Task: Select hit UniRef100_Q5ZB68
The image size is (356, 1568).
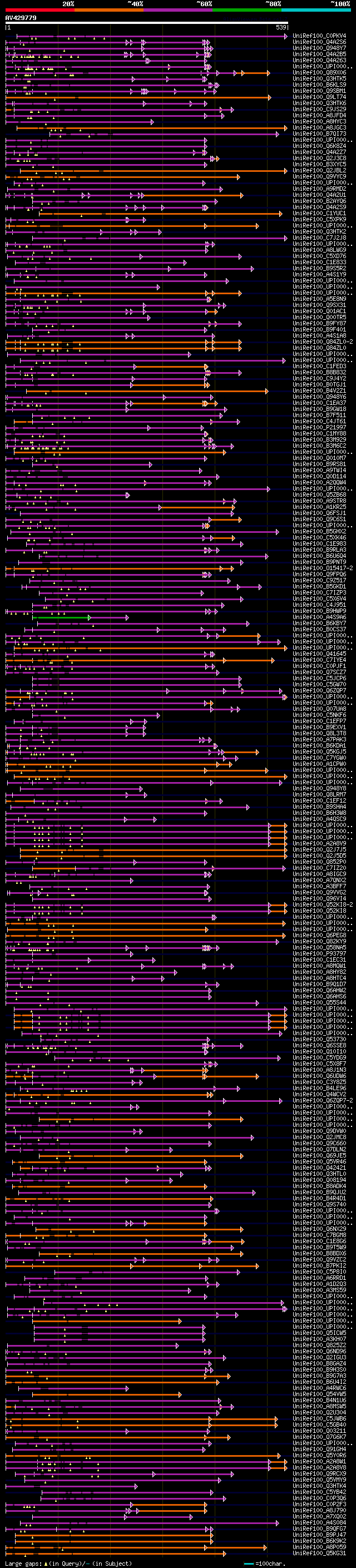Action: tap(319, 495)
